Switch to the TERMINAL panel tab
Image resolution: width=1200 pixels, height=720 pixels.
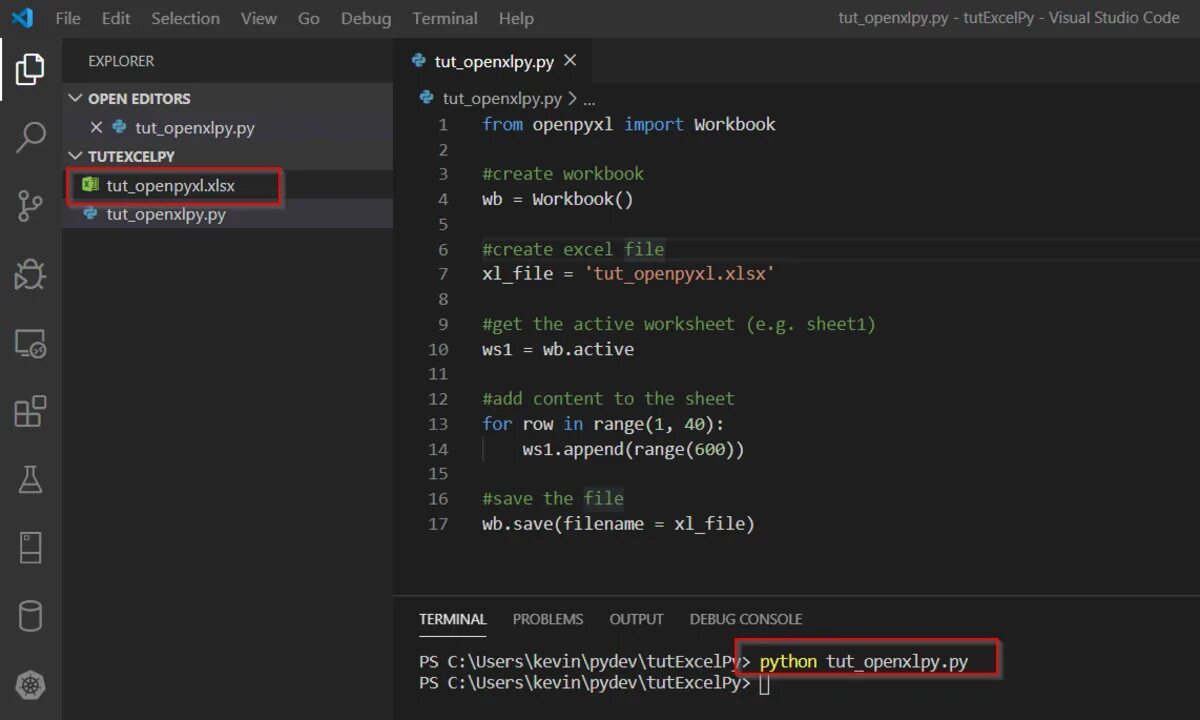(452, 619)
